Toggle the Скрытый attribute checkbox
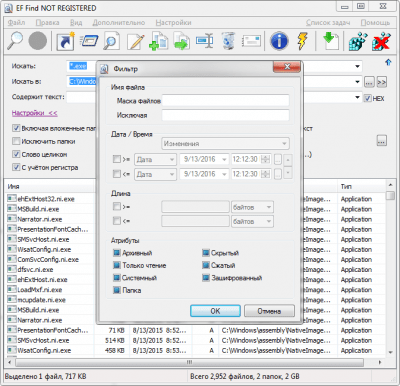Screen dimensions: 400x386 [x=206, y=253]
